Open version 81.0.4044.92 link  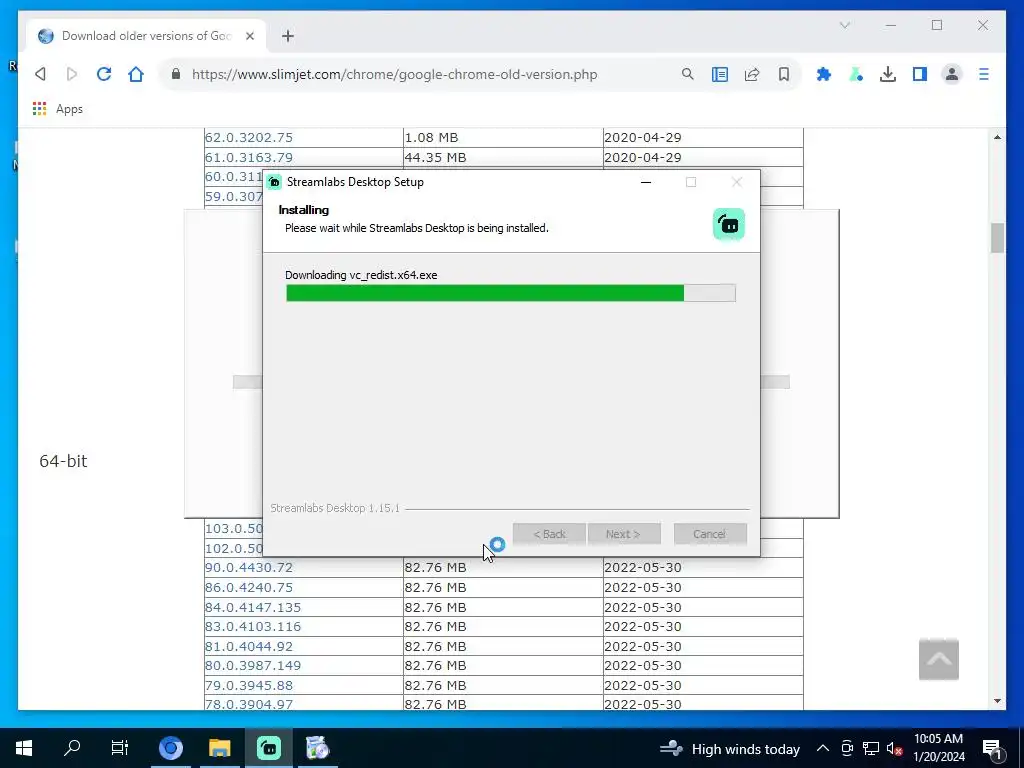[249, 646]
